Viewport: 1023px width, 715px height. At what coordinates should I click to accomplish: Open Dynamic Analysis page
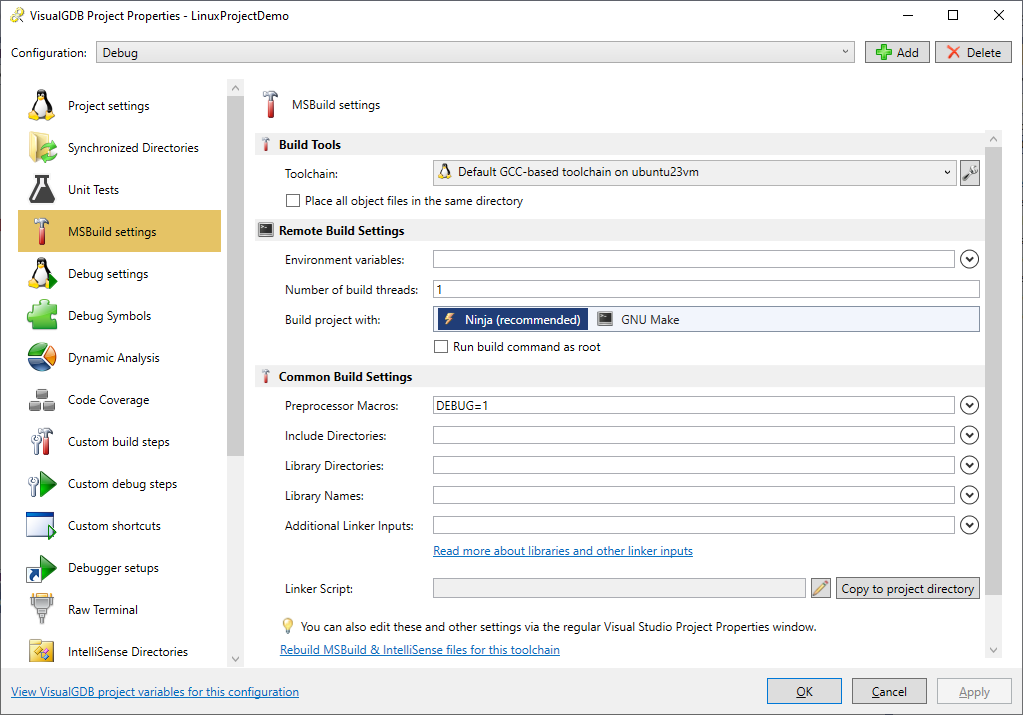(x=119, y=358)
